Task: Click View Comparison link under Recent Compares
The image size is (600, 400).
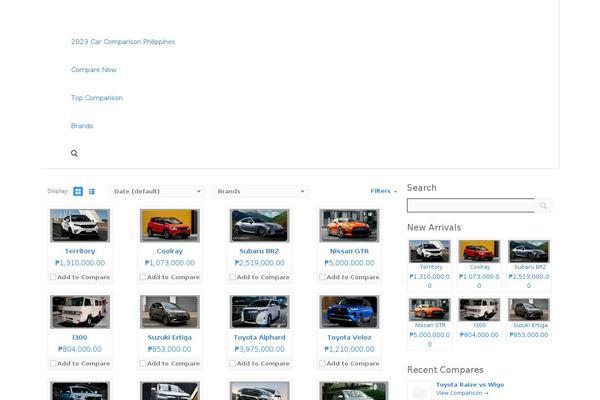Action: point(462,393)
